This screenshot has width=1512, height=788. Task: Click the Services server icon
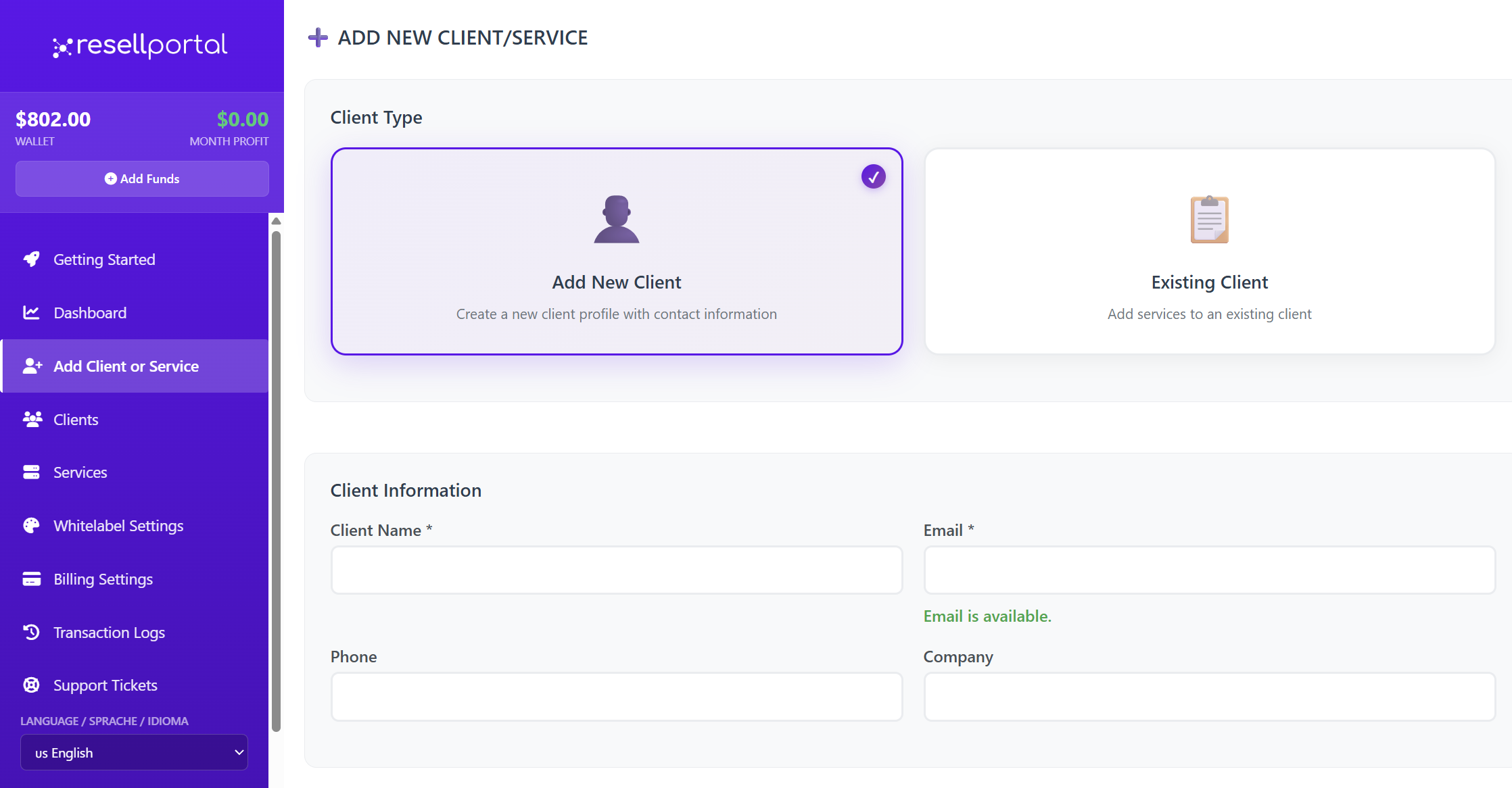pyautogui.click(x=31, y=472)
